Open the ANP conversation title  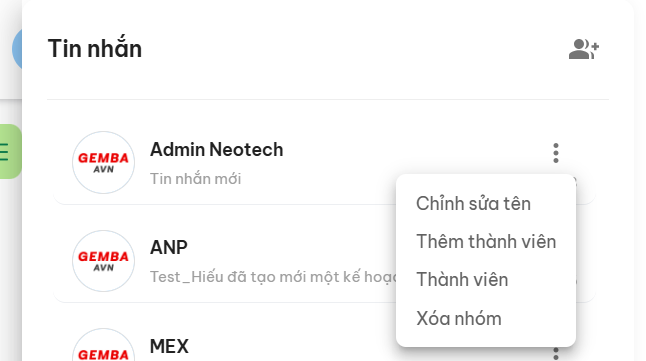click(x=169, y=247)
